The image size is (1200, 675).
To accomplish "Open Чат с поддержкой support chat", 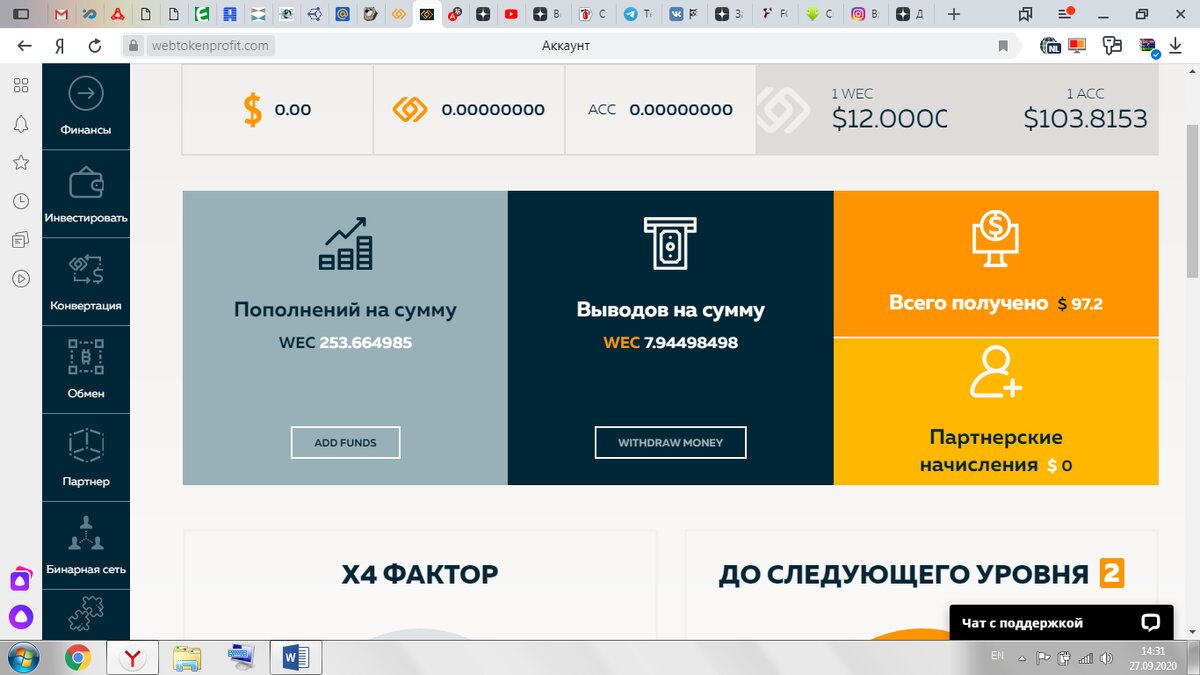I will (1061, 623).
